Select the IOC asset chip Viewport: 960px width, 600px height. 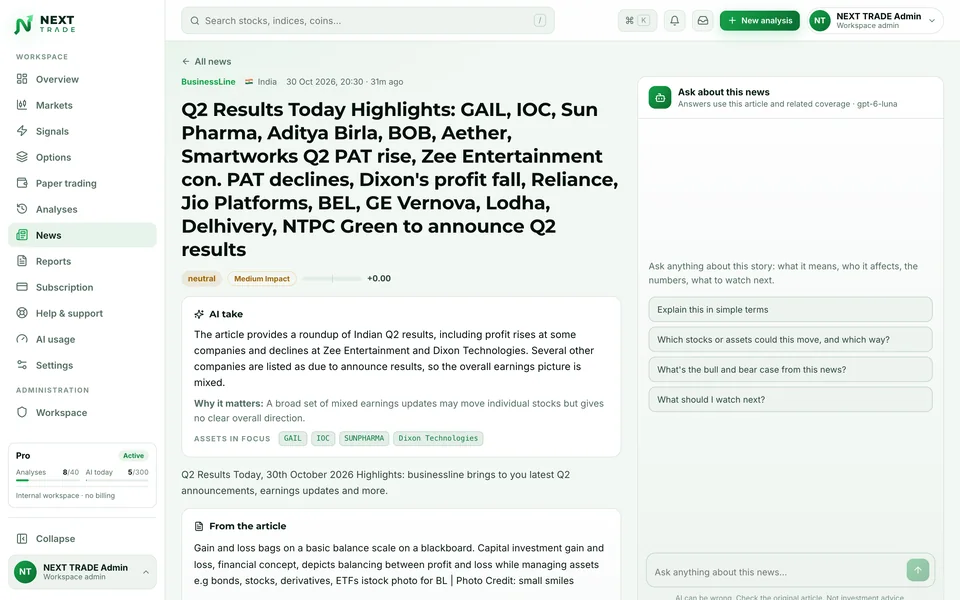(323, 438)
